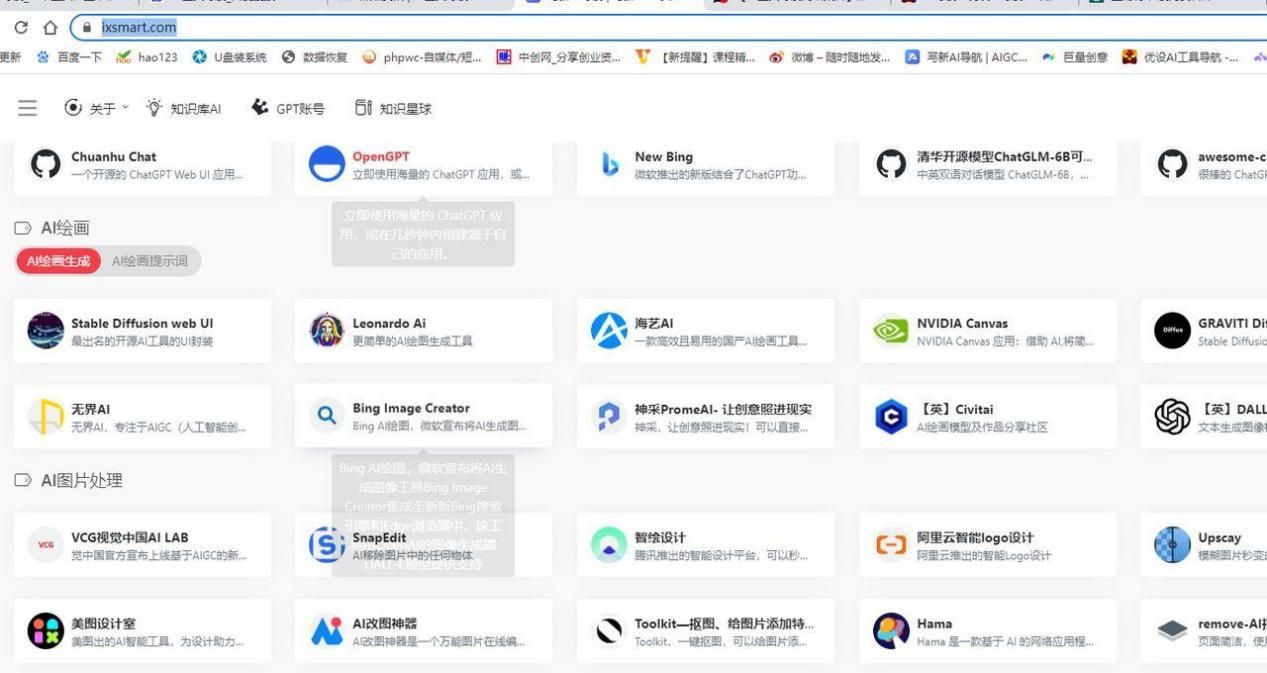Screen dimensions: 1267x673
Task: Click the OpenGPT blue circle icon
Action: 327,164
